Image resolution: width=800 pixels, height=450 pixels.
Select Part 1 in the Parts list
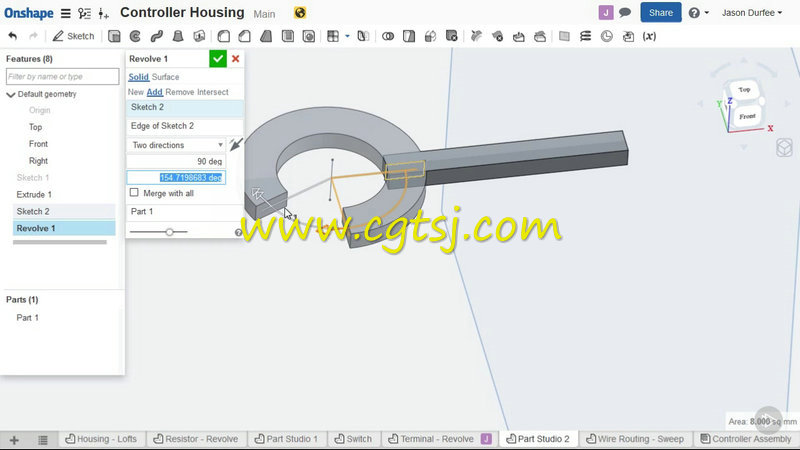click(x=27, y=317)
